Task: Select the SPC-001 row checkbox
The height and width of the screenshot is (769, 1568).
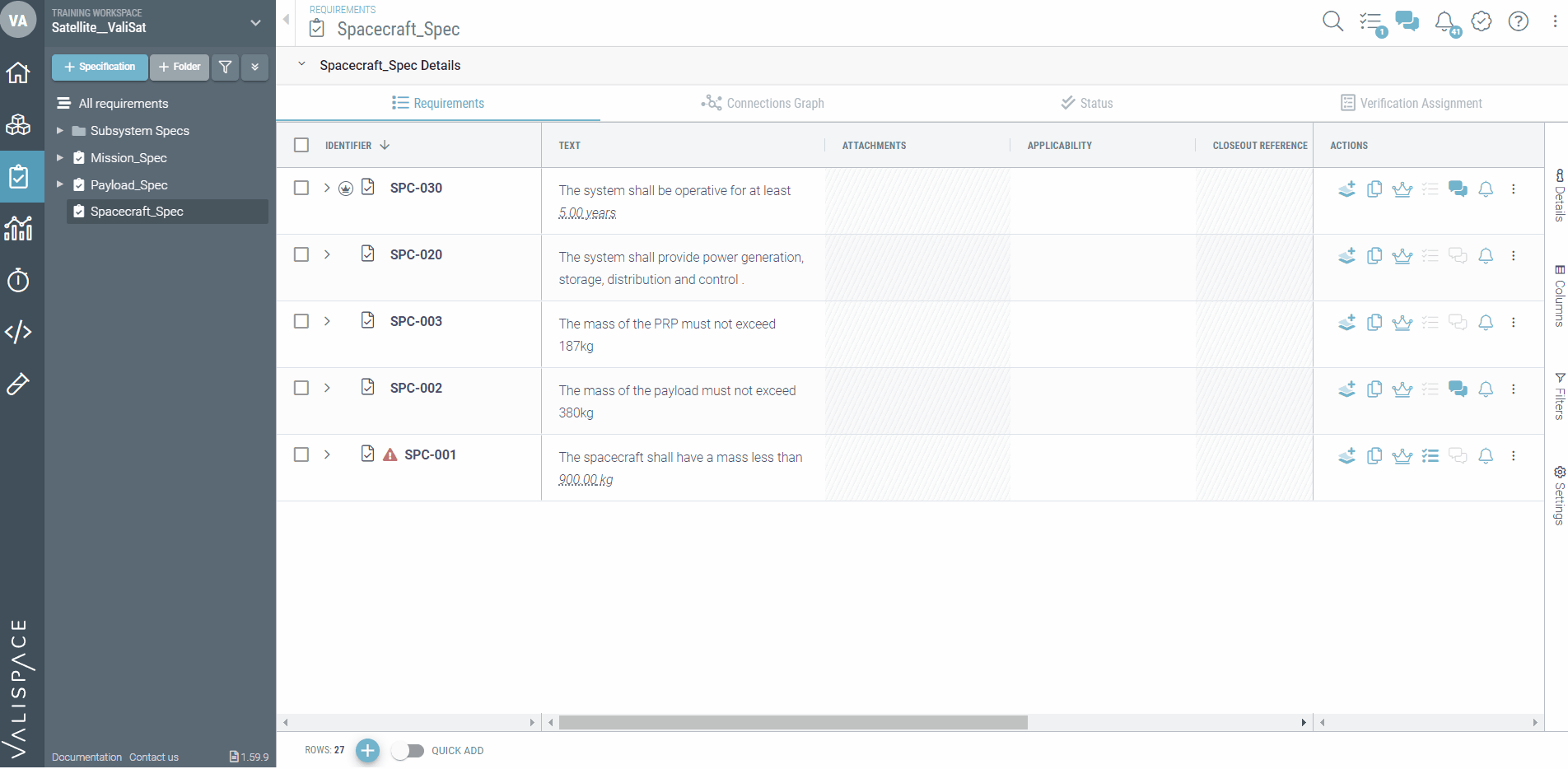Action: pyautogui.click(x=301, y=454)
